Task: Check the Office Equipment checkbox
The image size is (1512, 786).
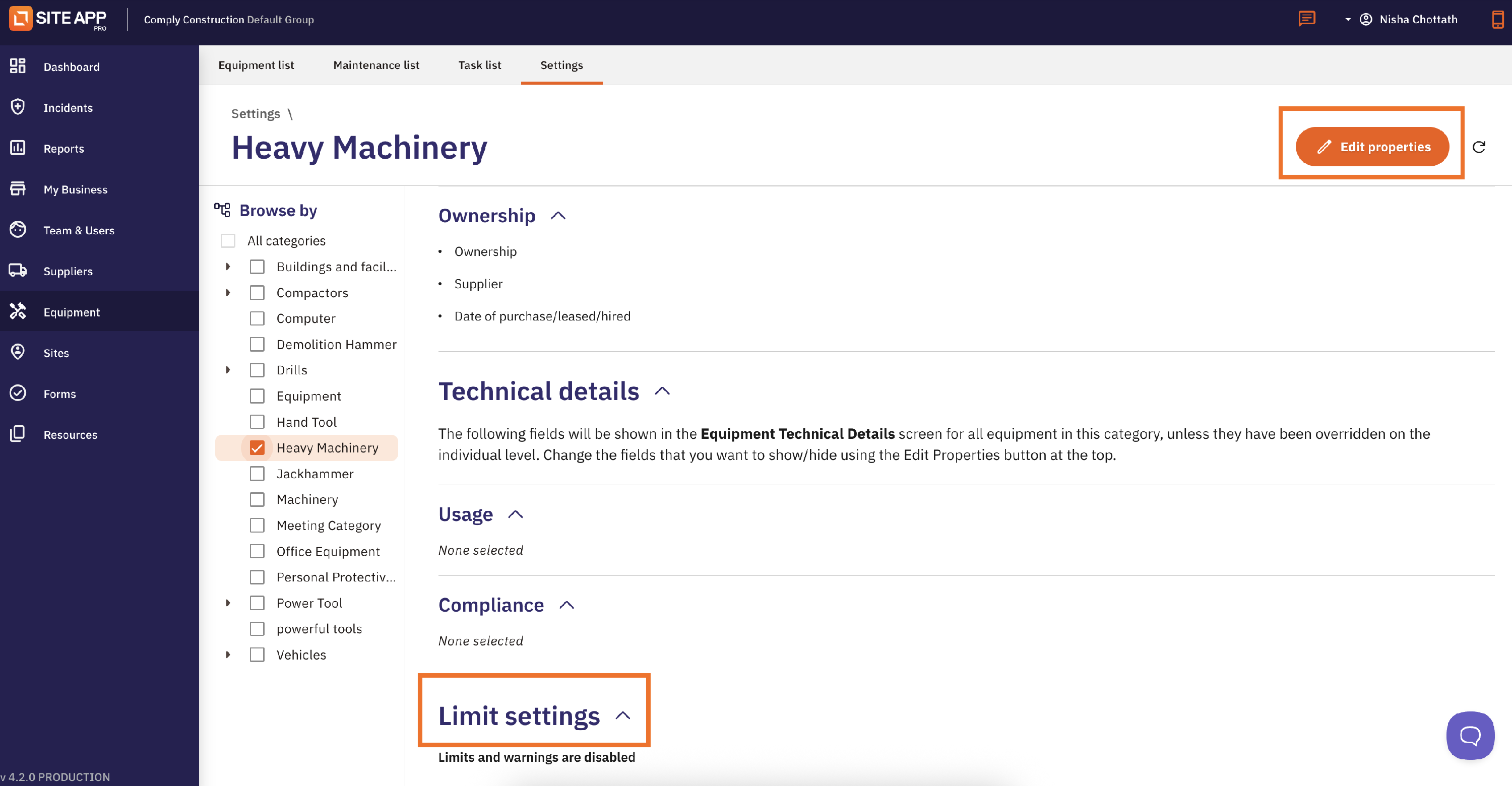Action: [x=257, y=551]
